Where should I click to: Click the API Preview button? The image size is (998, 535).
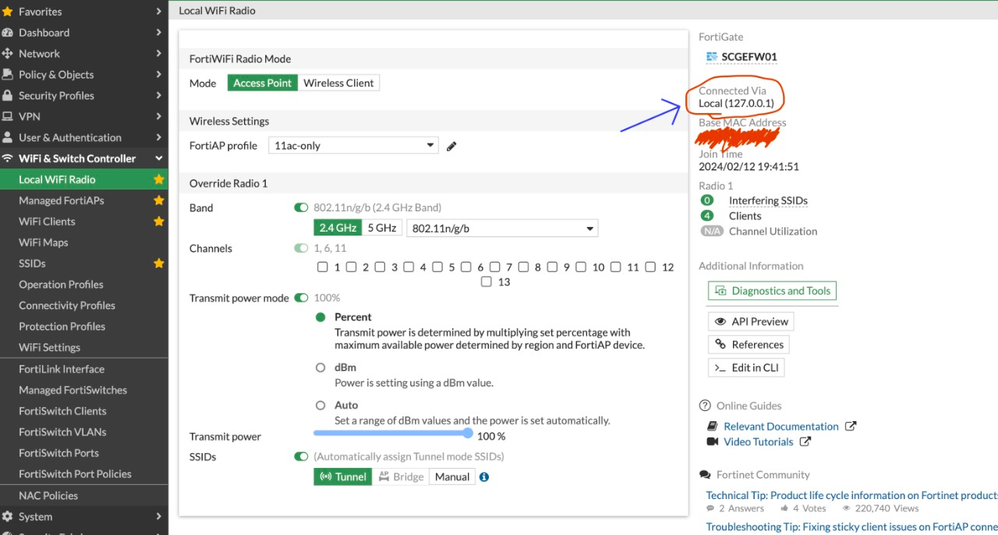751,321
